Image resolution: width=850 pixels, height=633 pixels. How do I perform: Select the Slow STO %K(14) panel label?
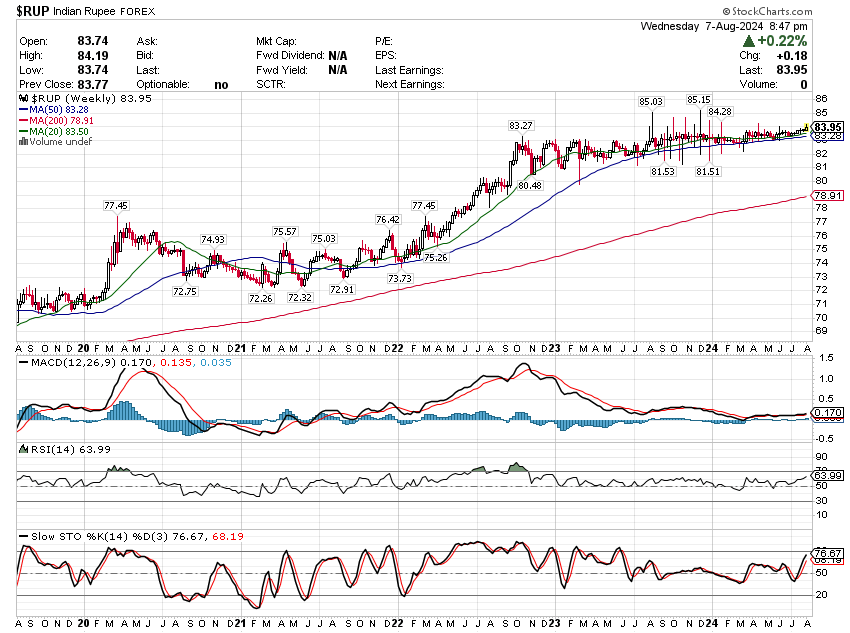(x=74, y=537)
